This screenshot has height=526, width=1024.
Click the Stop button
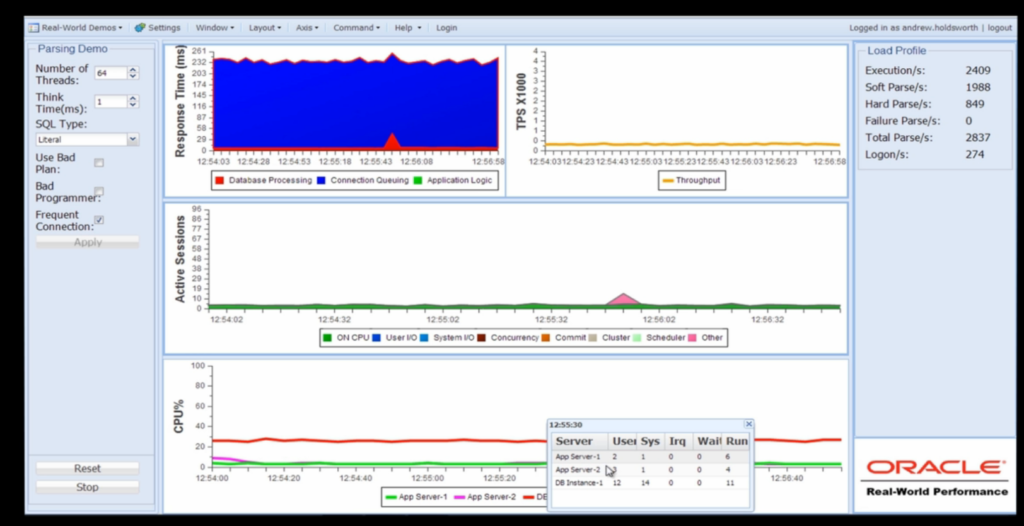[x=88, y=487]
